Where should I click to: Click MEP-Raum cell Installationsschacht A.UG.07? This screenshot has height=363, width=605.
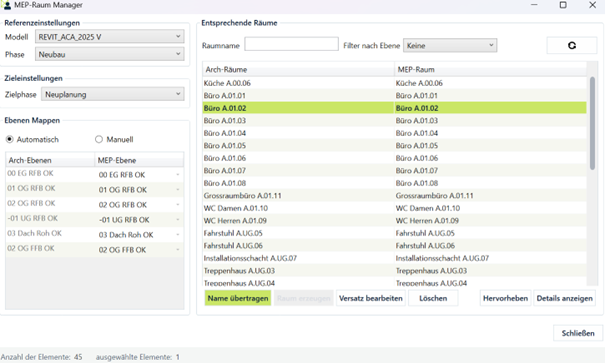tap(490, 258)
